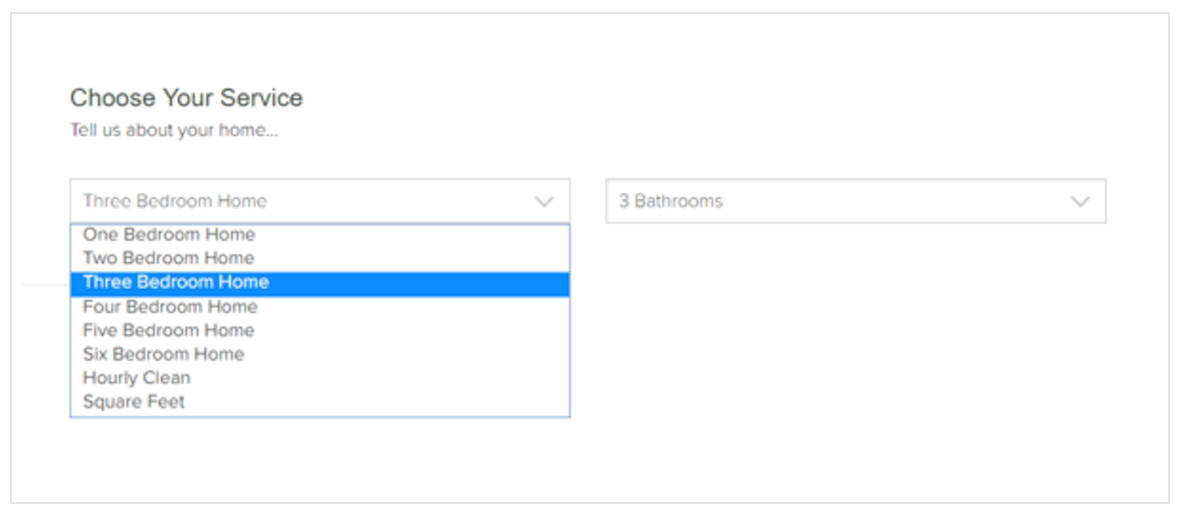Select Six Bedroom Home option

tap(319, 354)
